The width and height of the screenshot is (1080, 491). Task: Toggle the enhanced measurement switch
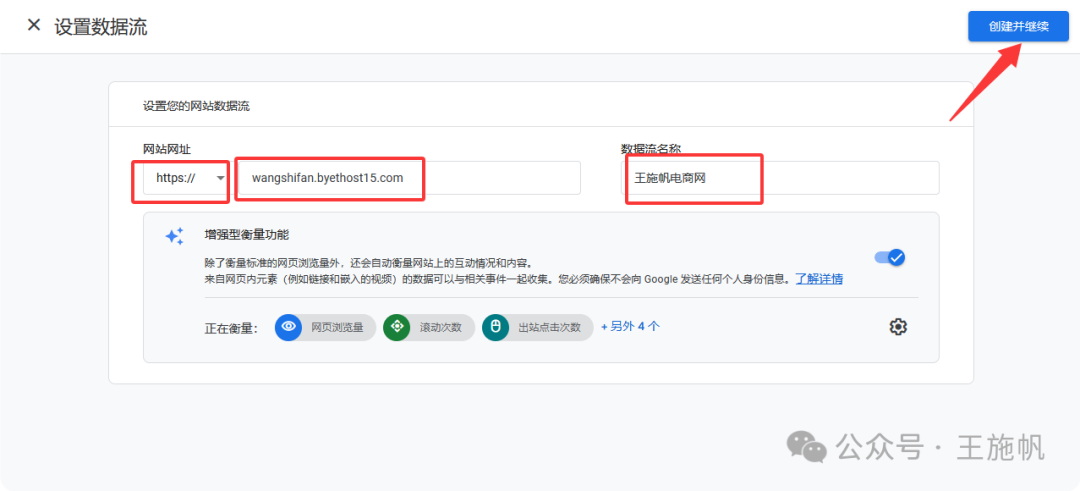[890, 258]
